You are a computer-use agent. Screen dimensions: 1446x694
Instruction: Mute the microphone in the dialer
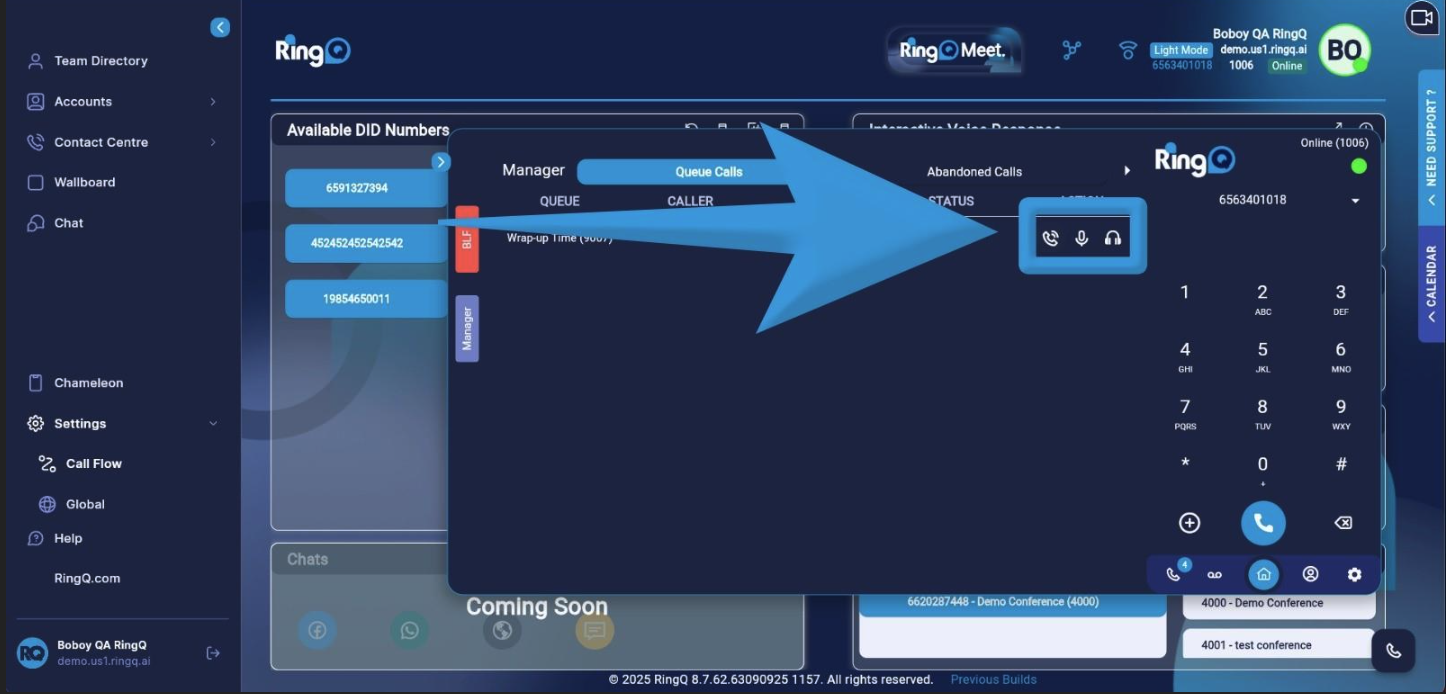(x=1082, y=237)
